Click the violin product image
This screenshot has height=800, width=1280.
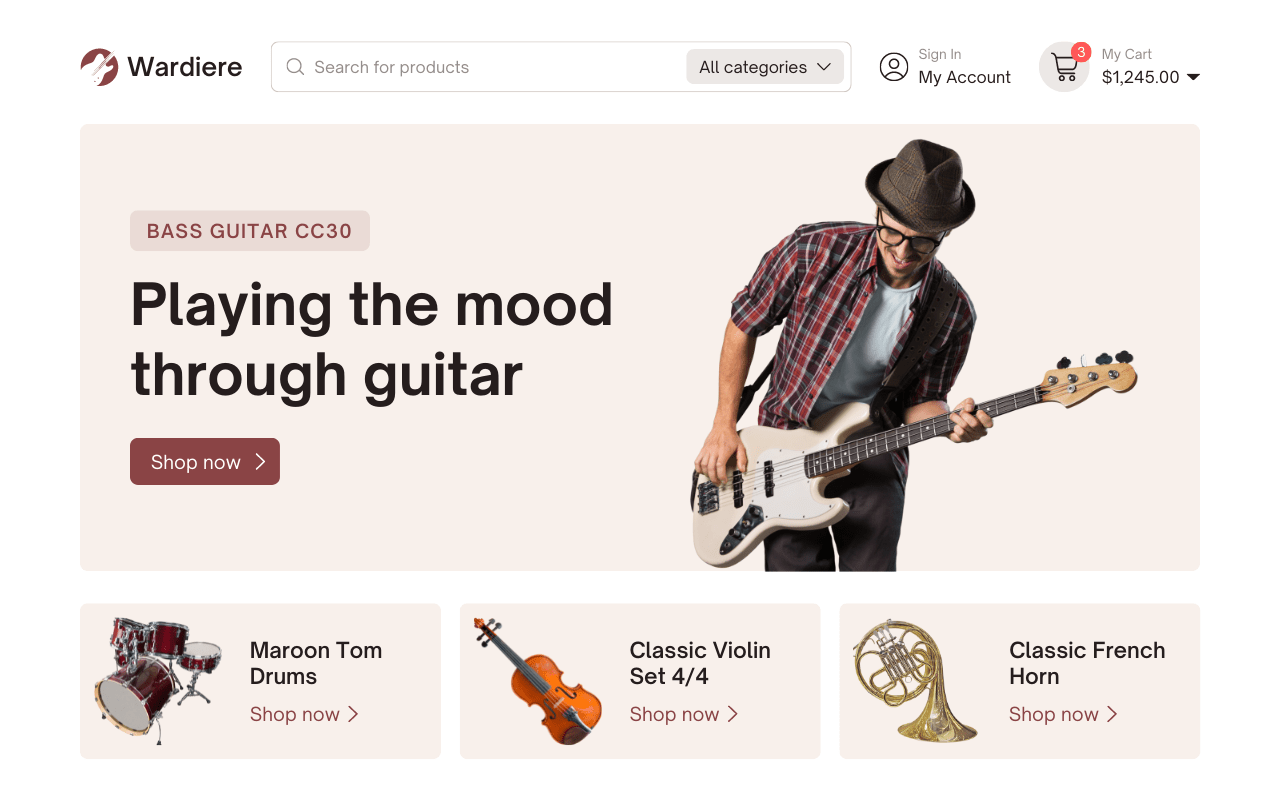[x=540, y=680]
